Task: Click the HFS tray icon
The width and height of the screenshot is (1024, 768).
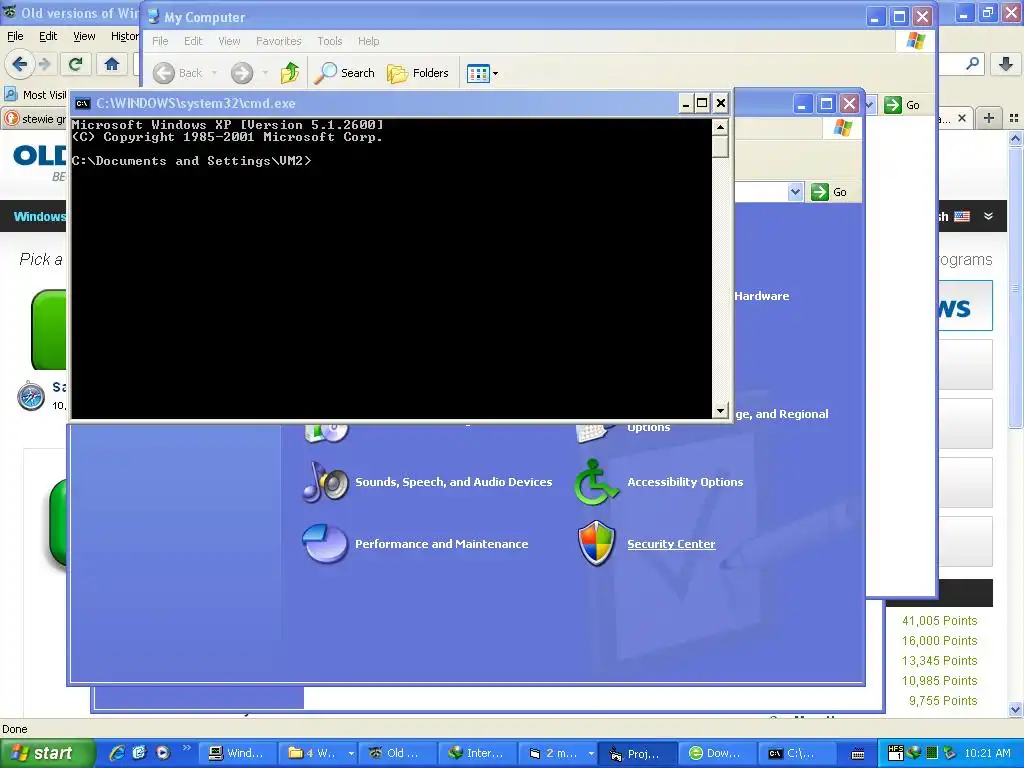Action: tap(896, 753)
